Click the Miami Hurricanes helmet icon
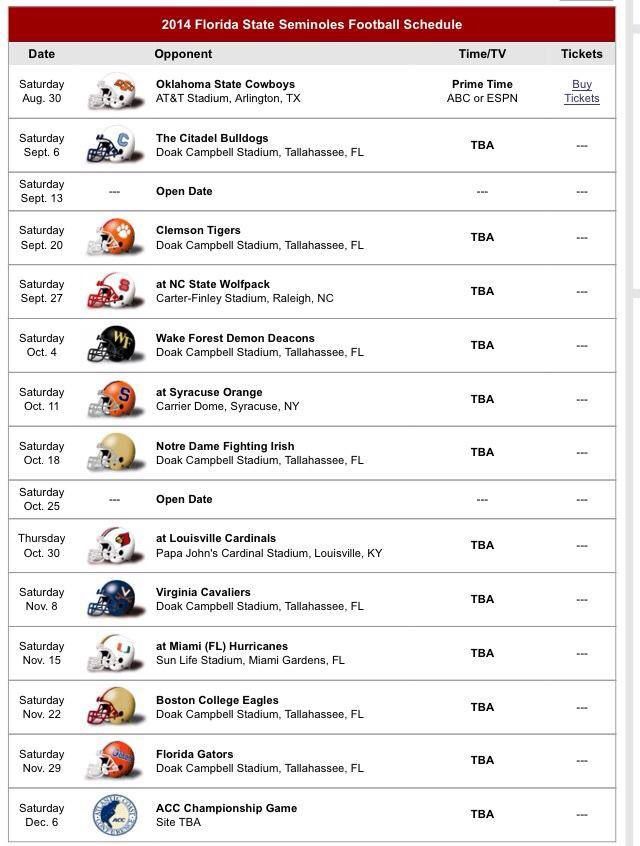This screenshot has width=640, height=846. click(115, 653)
